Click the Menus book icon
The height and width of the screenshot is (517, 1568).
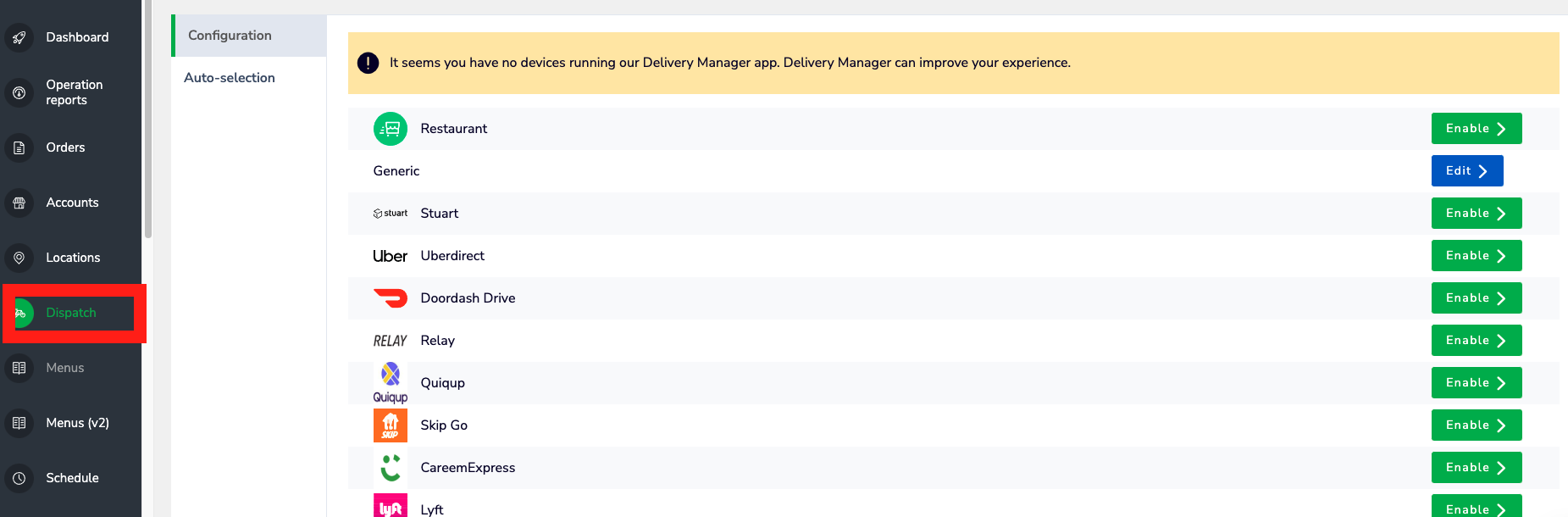pos(19,368)
